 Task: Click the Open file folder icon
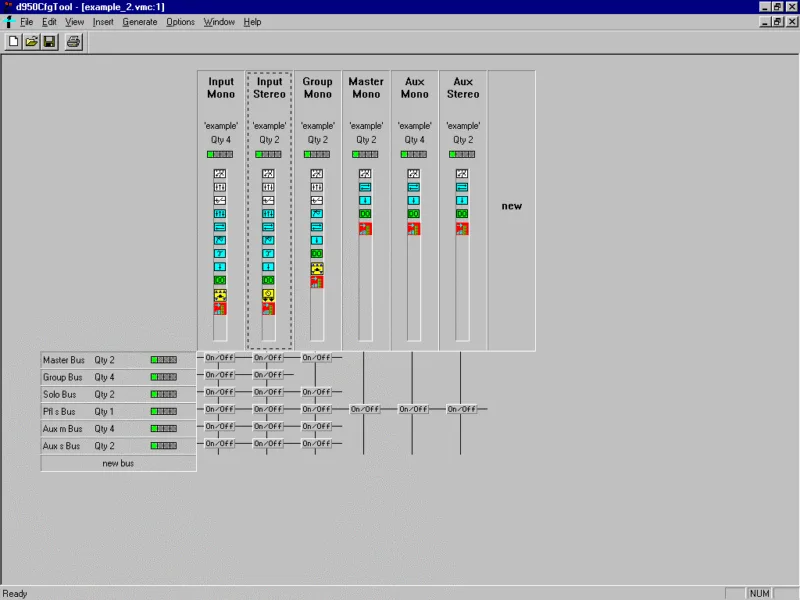coord(32,42)
